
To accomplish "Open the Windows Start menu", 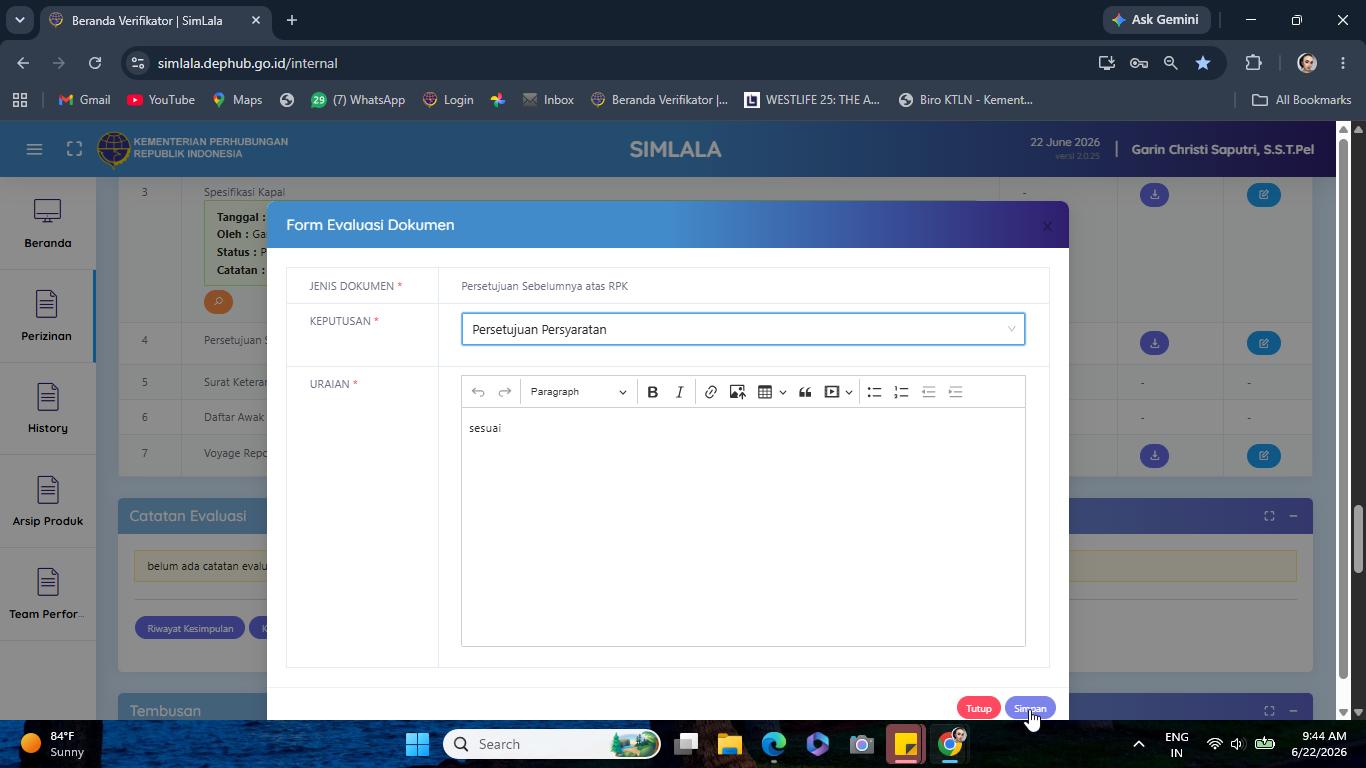I will coord(418,744).
